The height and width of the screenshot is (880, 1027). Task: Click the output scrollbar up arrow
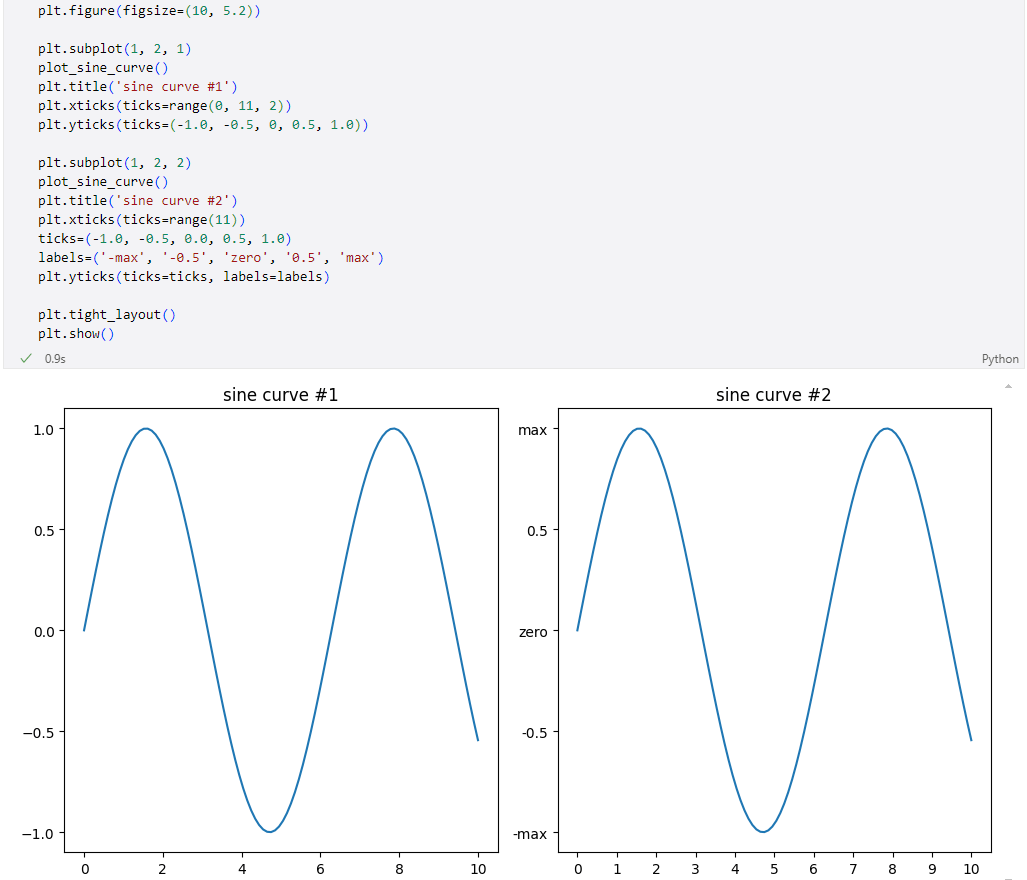[x=1008, y=385]
